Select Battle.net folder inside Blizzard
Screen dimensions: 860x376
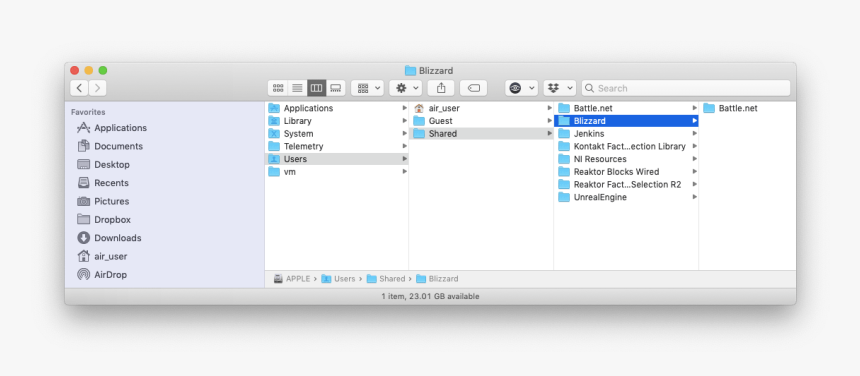[x=748, y=108]
